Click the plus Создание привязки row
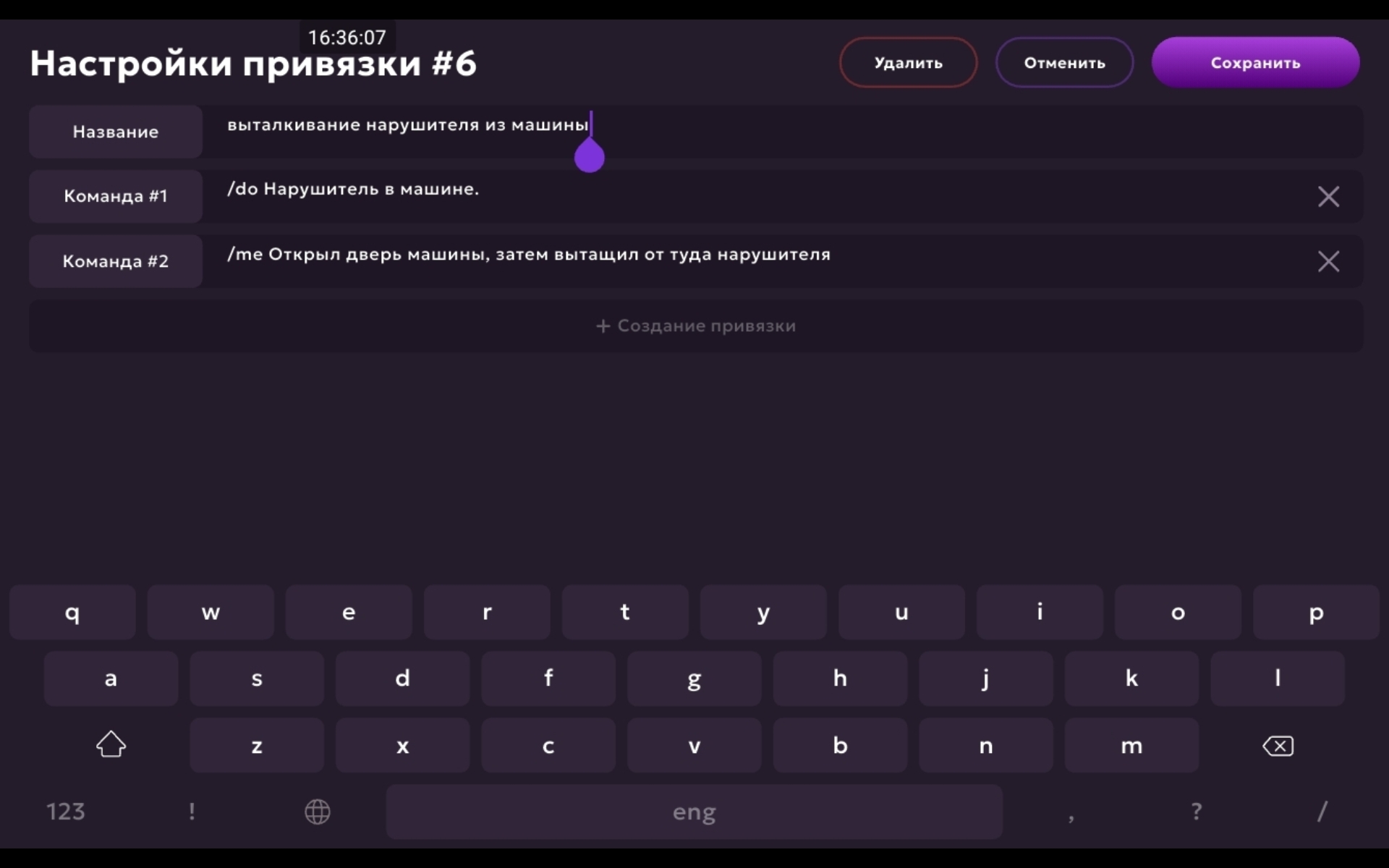The width and height of the screenshot is (1389, 868). coord(695,326)
